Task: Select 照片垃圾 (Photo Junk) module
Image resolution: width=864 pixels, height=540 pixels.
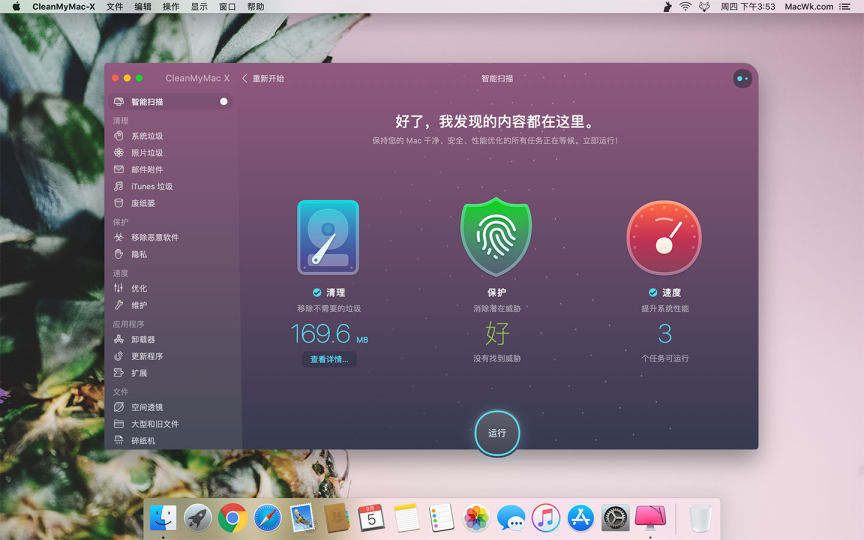Action: click(146, 153)
